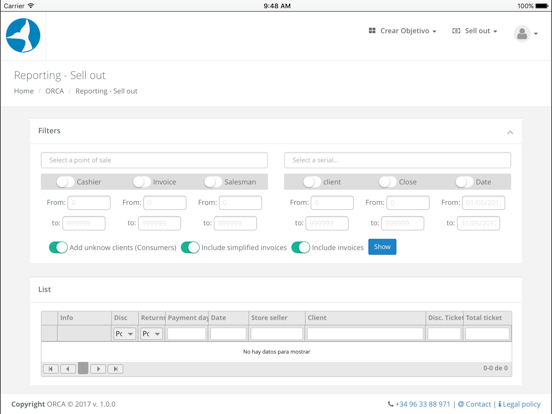The image size is (552, 414).
Task: Open ORCA breadcrumb link
Action: click(x=55, y=91)
